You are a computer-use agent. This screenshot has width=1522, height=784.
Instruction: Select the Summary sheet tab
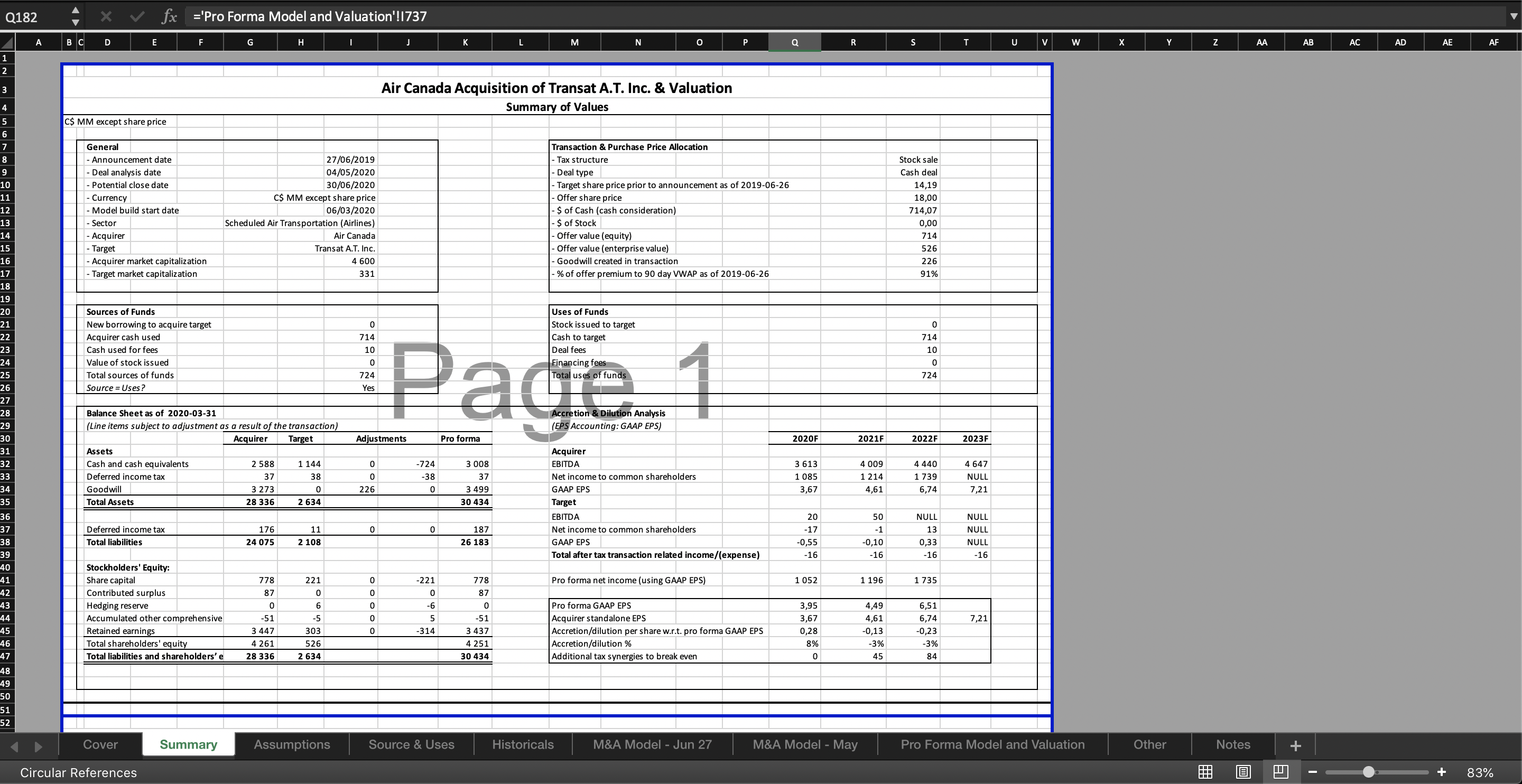pos(189,744)
